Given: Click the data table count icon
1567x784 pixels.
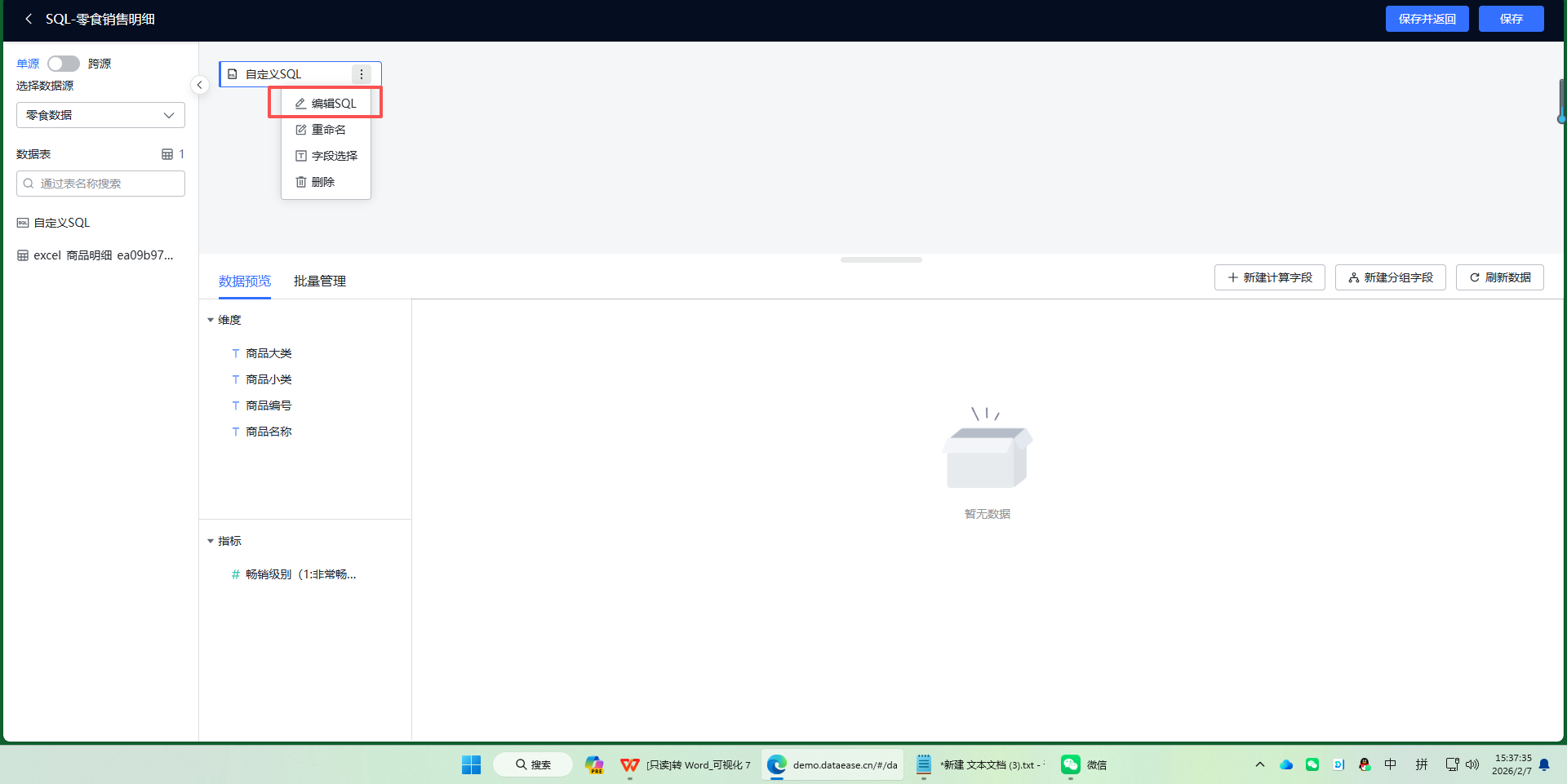Looking at the screenshot, I should tap(167, 154).
